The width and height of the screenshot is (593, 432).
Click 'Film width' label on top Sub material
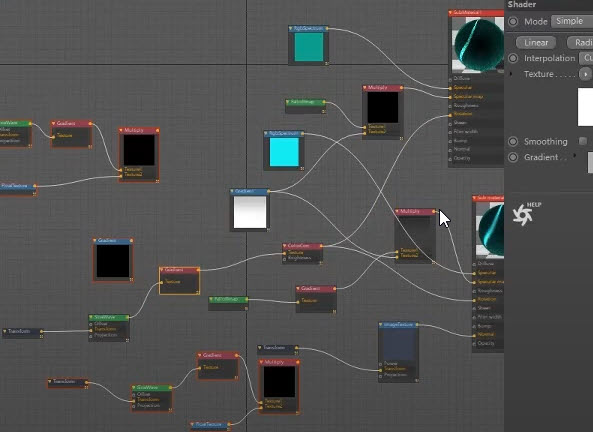(466, 132)
